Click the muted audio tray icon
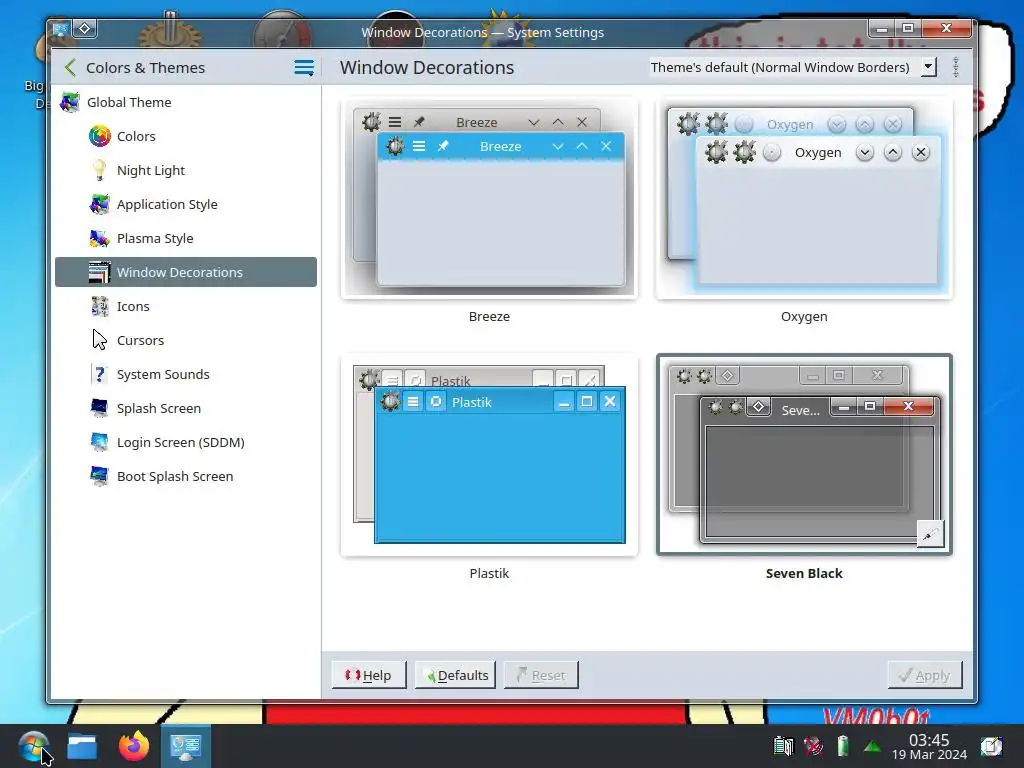The width and height of the screenshot is (1024, 768). pyautogui.click(x=813, y=746)
